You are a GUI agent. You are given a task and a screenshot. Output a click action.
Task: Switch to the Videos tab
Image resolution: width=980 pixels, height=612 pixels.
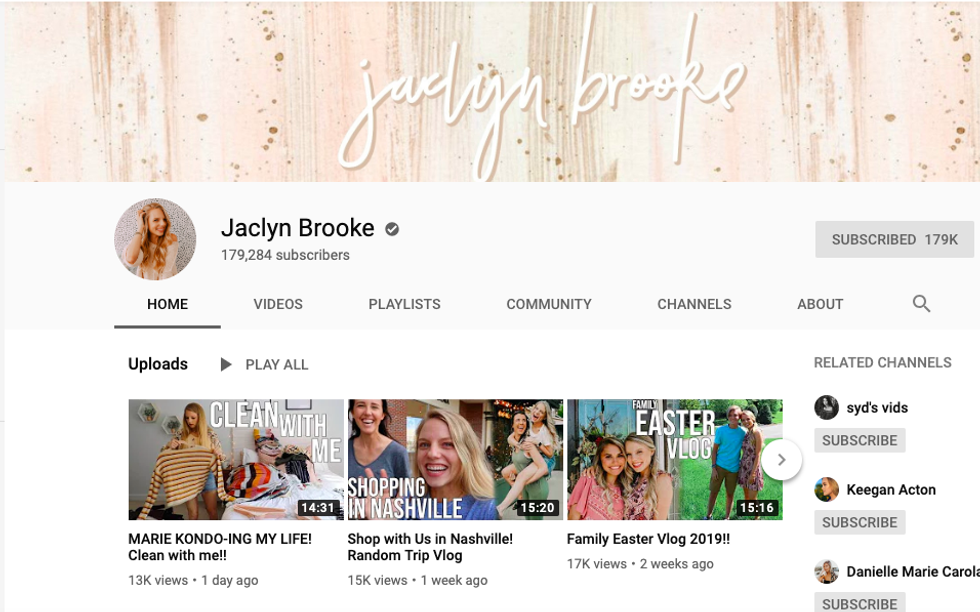pos(277,304)
